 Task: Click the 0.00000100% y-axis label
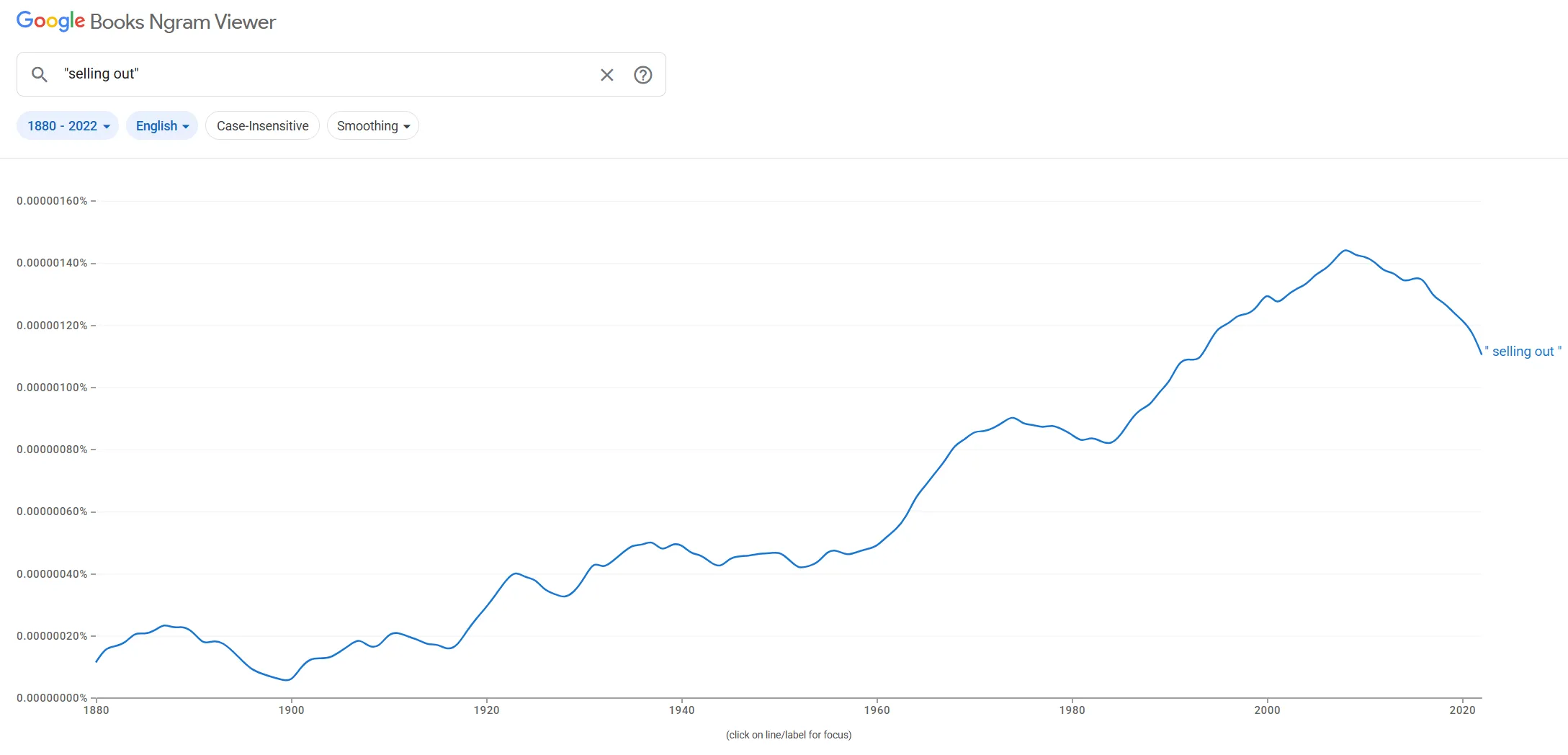(x=52, y=388)
